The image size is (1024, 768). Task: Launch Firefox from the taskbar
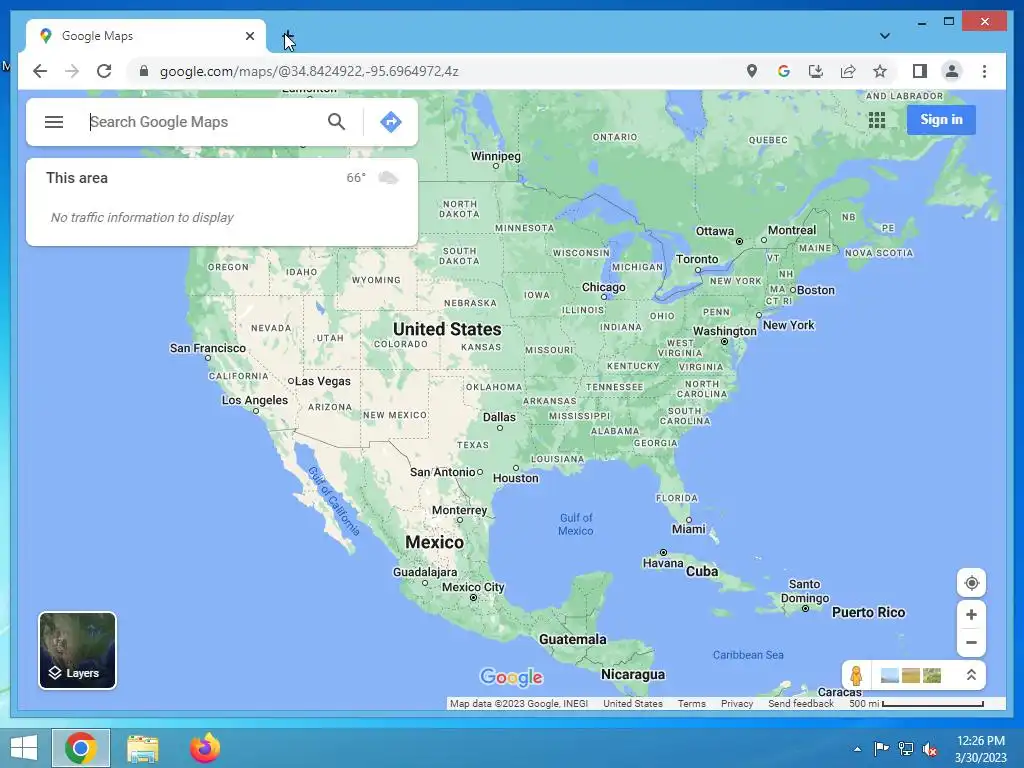point(205,748)
